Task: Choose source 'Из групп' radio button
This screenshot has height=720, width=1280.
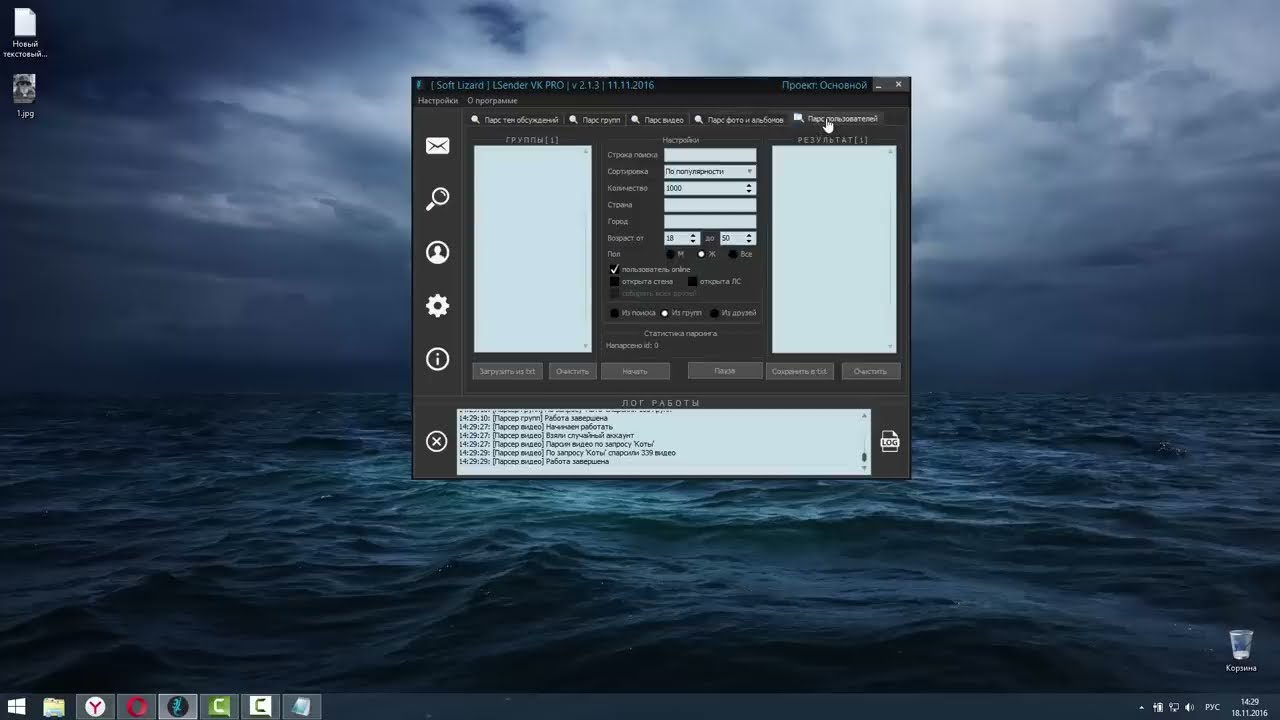Action: [665, 313]
